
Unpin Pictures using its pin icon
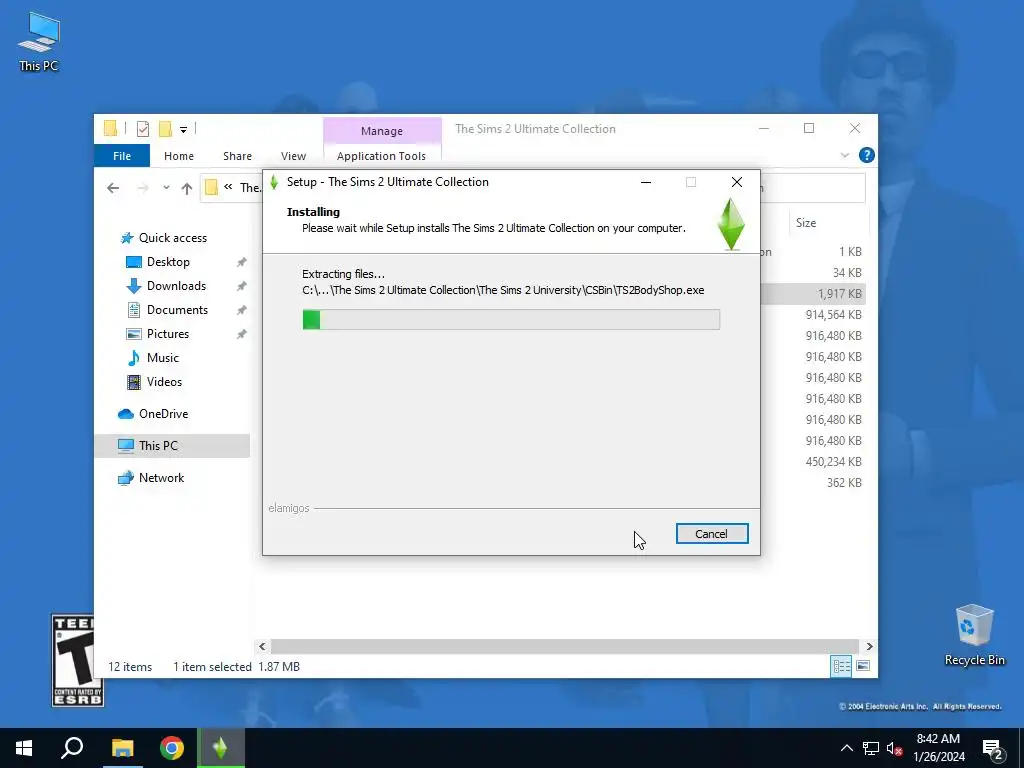(241, 334)
